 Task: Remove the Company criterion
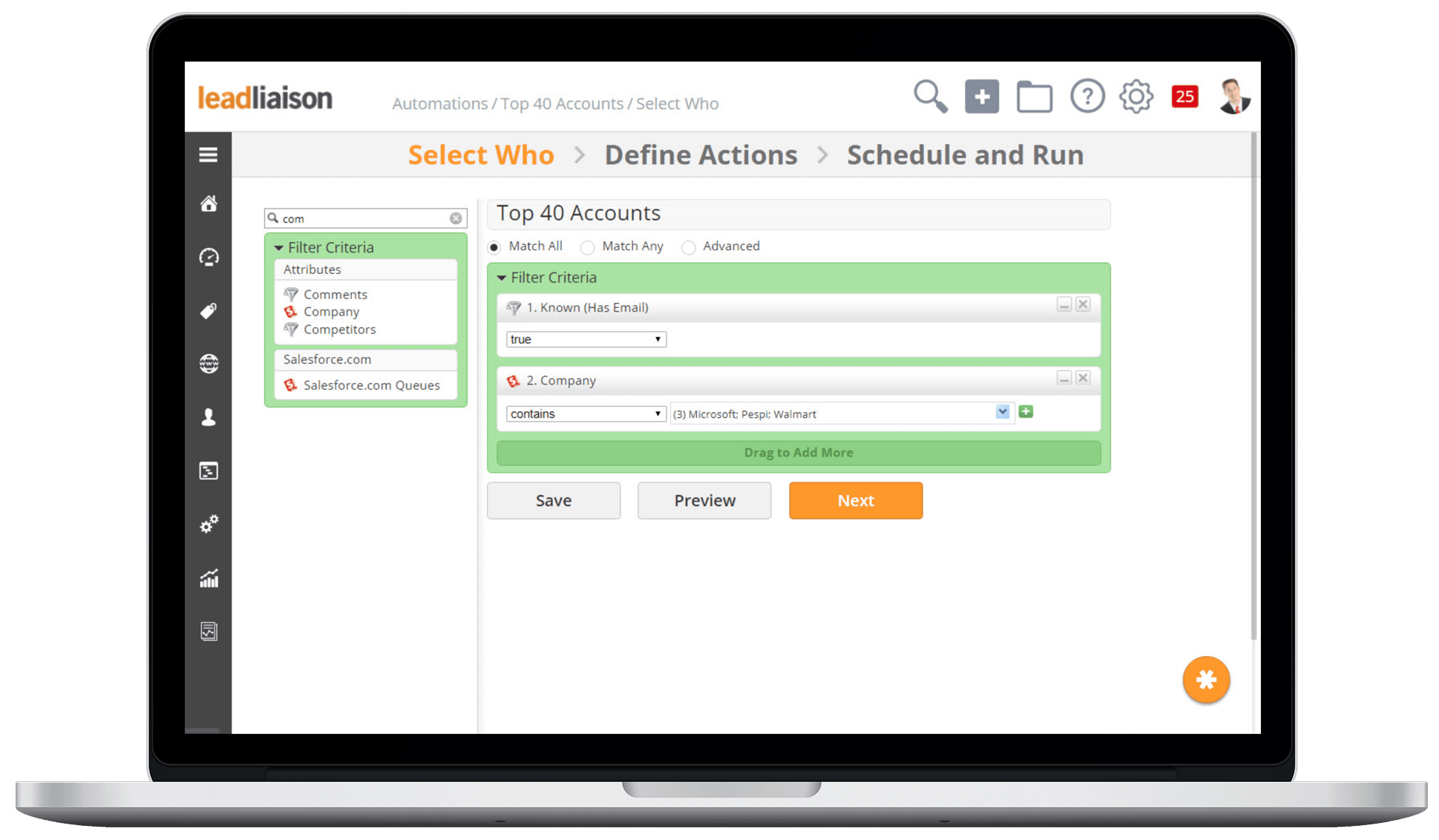point(1083,378)
